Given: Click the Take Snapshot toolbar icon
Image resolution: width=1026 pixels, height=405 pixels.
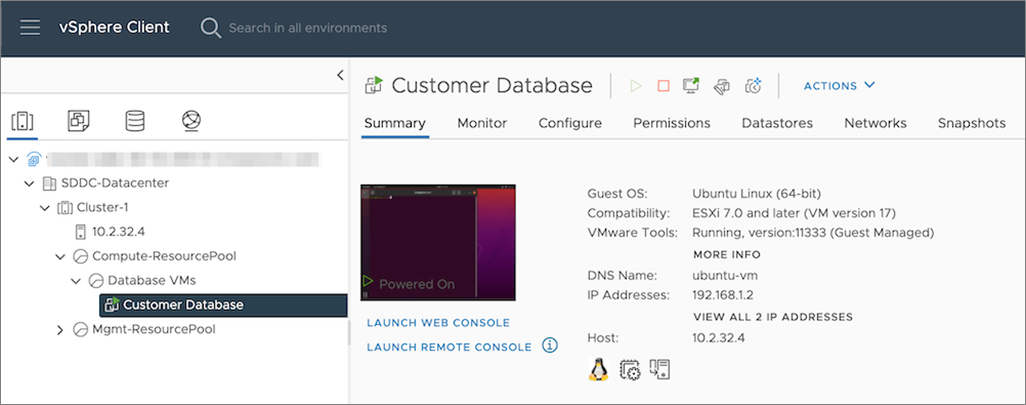Looking at the screenshot, I should coord(754,86).
